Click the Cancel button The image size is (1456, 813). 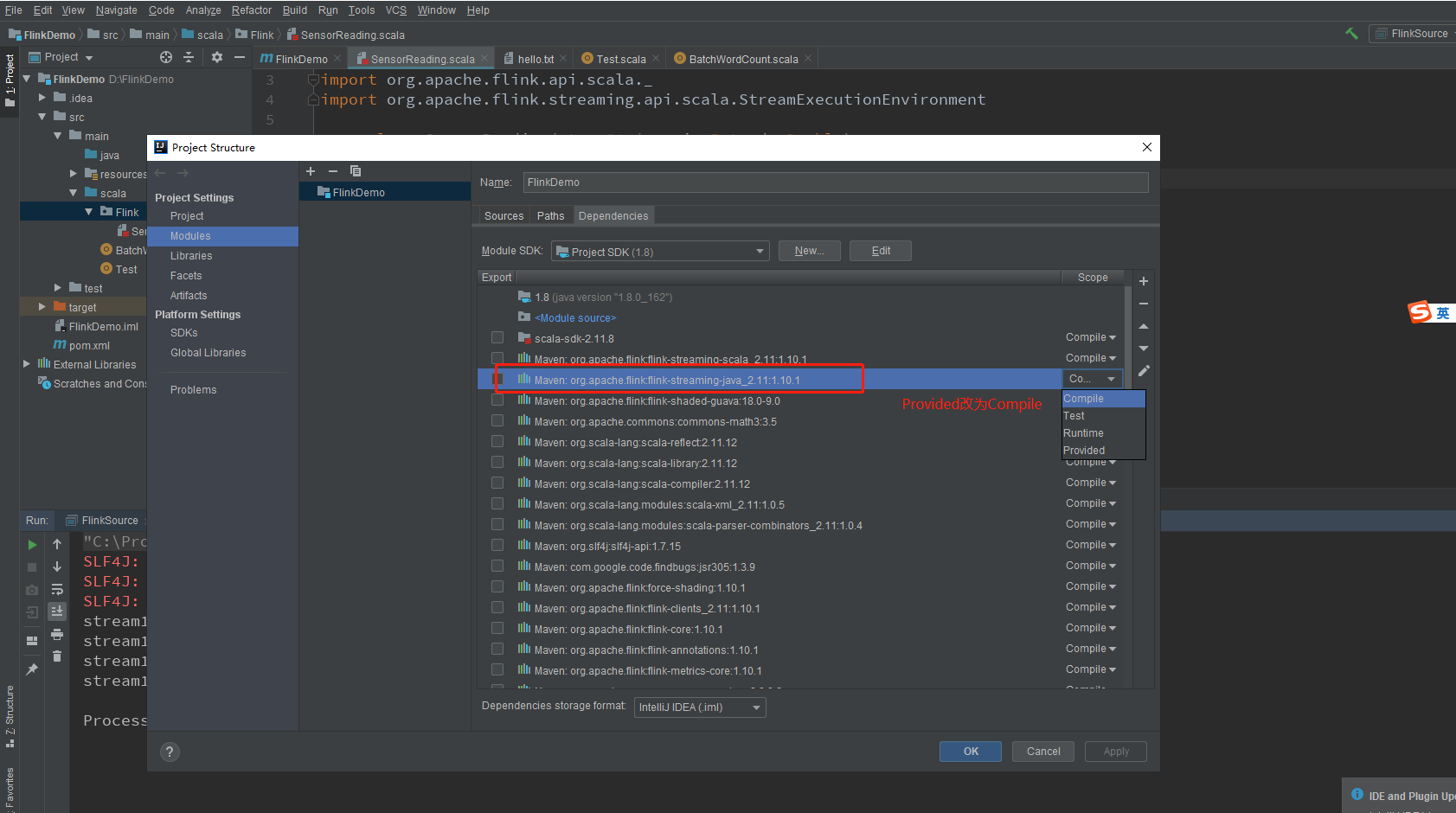pyautogui.click(x=1042, y=752)
